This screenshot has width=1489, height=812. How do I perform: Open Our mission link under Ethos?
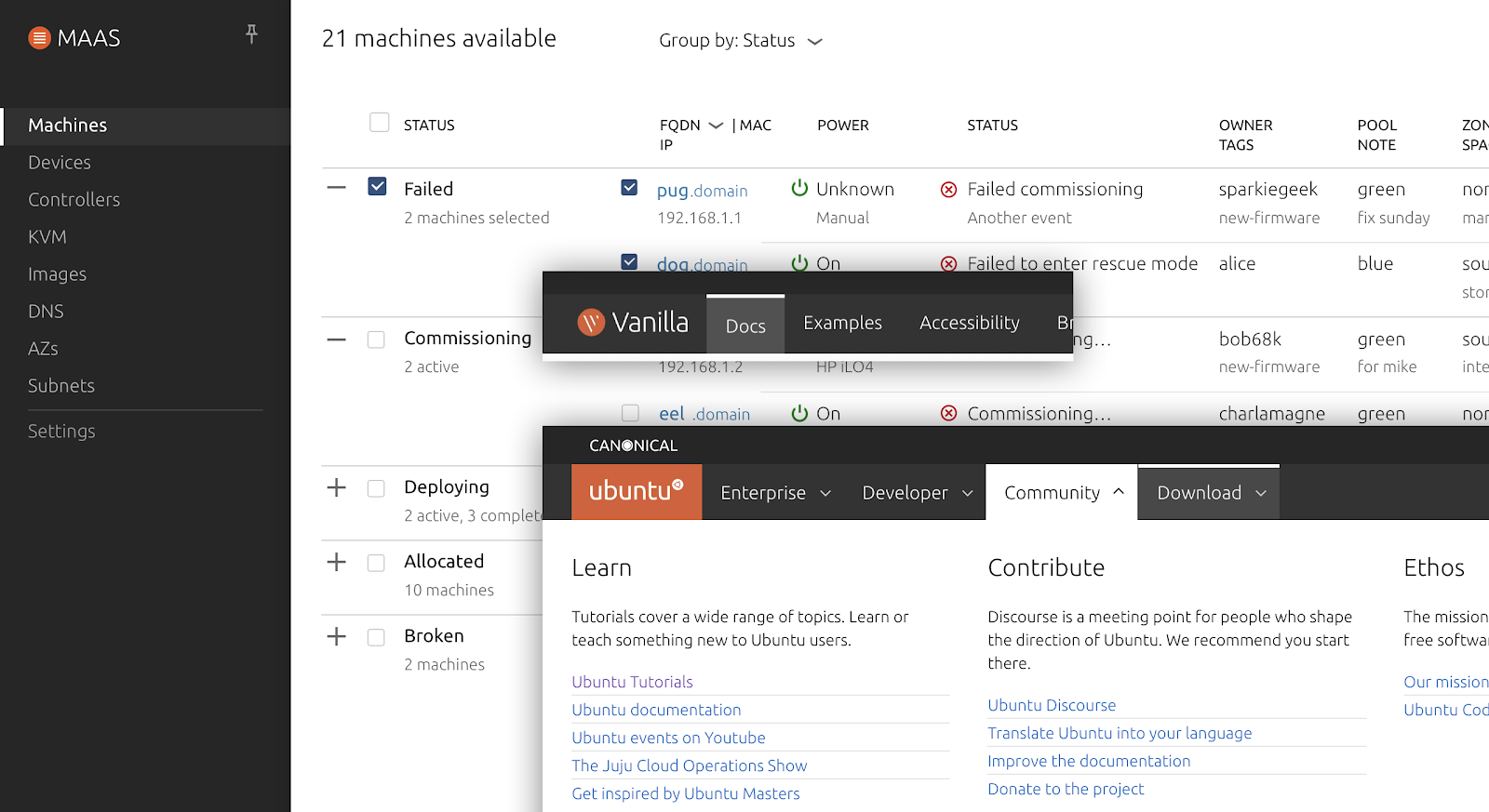(1445, 682)
